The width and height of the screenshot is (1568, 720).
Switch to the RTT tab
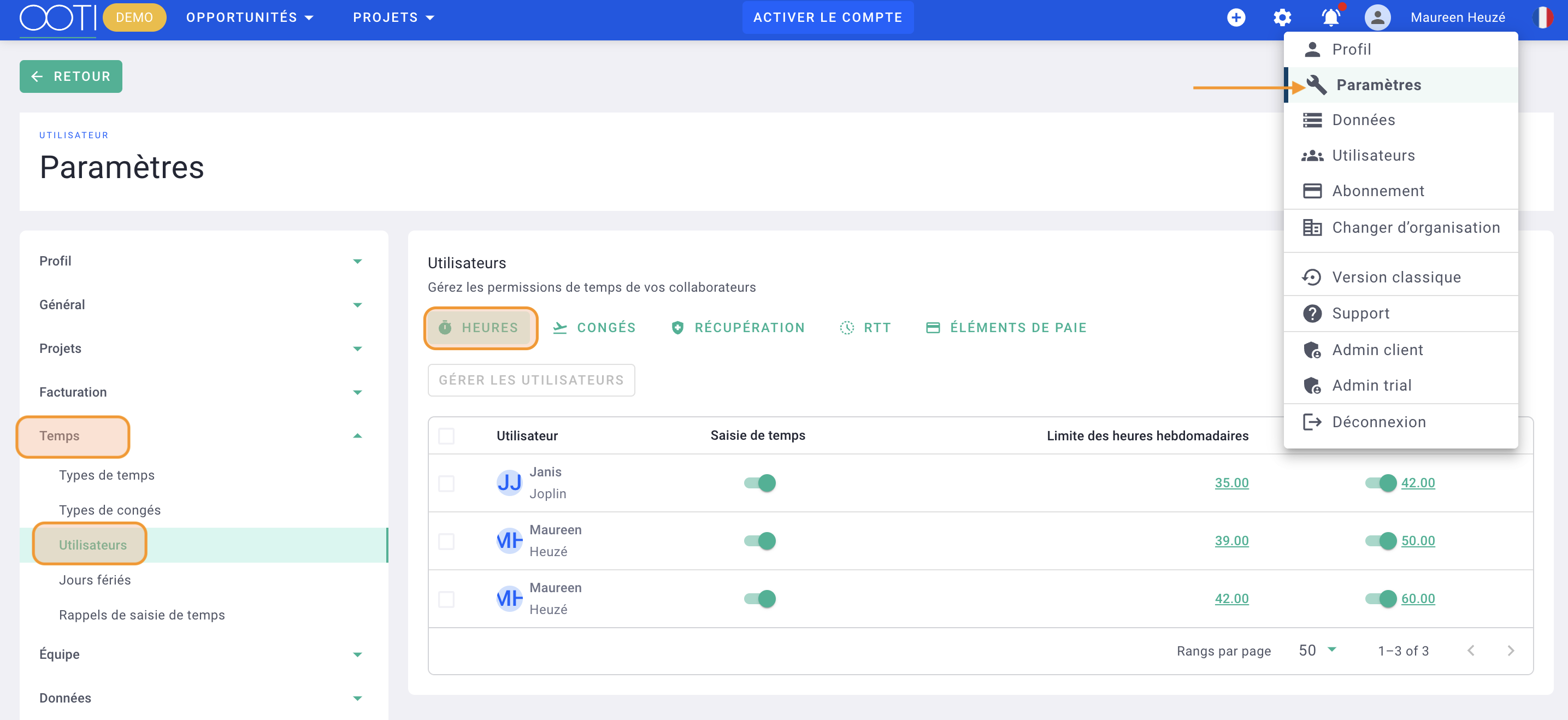[x=865, y=327]
